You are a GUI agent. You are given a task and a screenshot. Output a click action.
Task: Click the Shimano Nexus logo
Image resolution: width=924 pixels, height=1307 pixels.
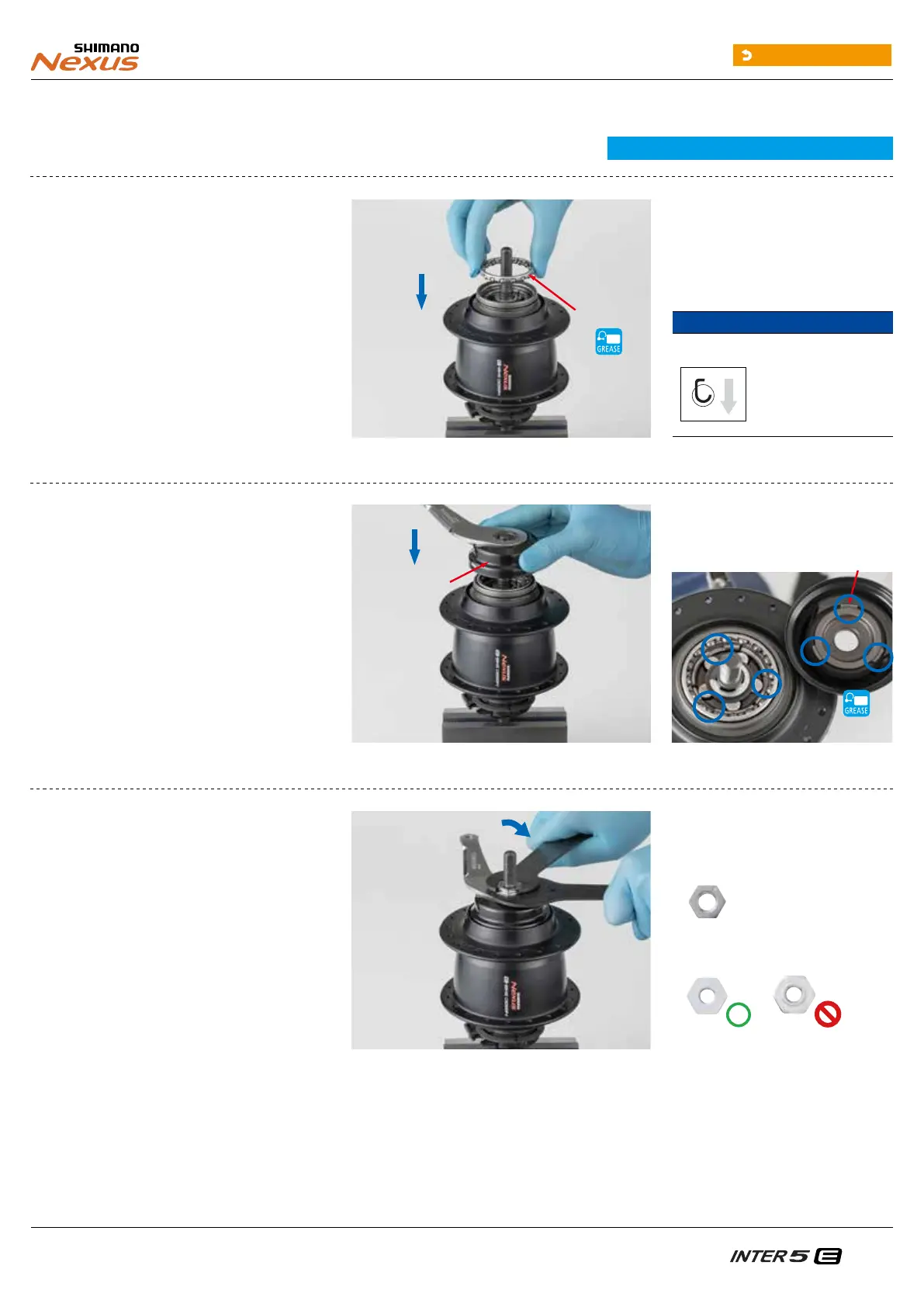[x=85, y=57]
